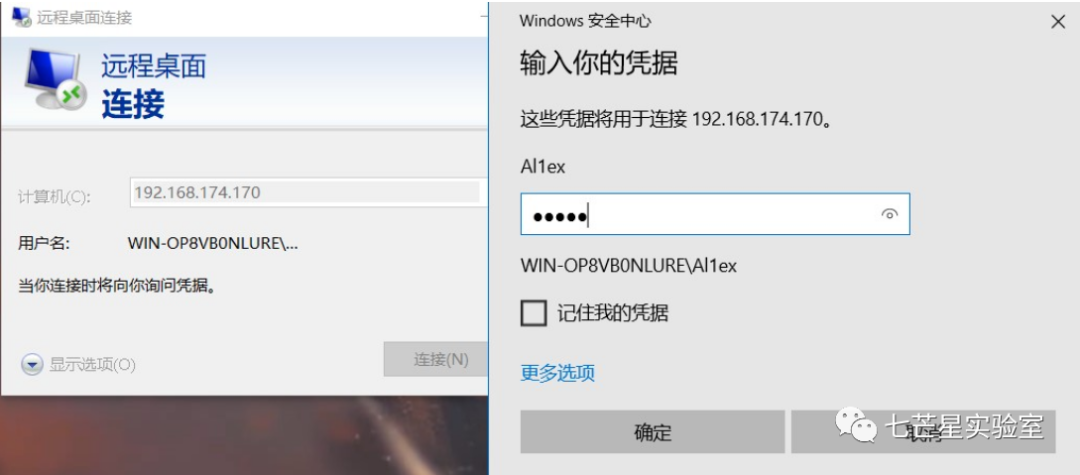This screenshot has width=1080, height=475.
Task: Confirm credentials with the 确定 button
Action: click(x=652, y=432)
